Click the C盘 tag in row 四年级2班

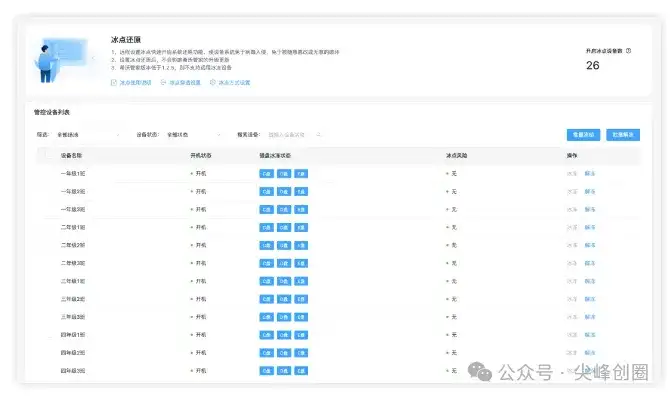click(x=267, y=353)
